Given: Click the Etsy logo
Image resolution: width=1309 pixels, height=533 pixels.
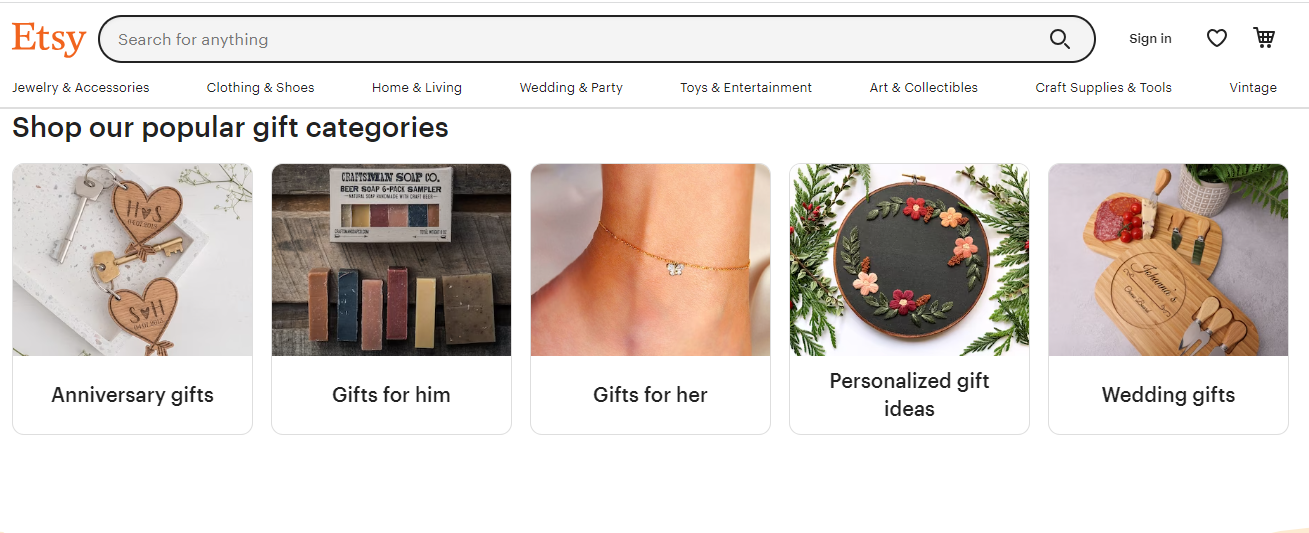Looking at the screenshot, I should click(49, 39).
